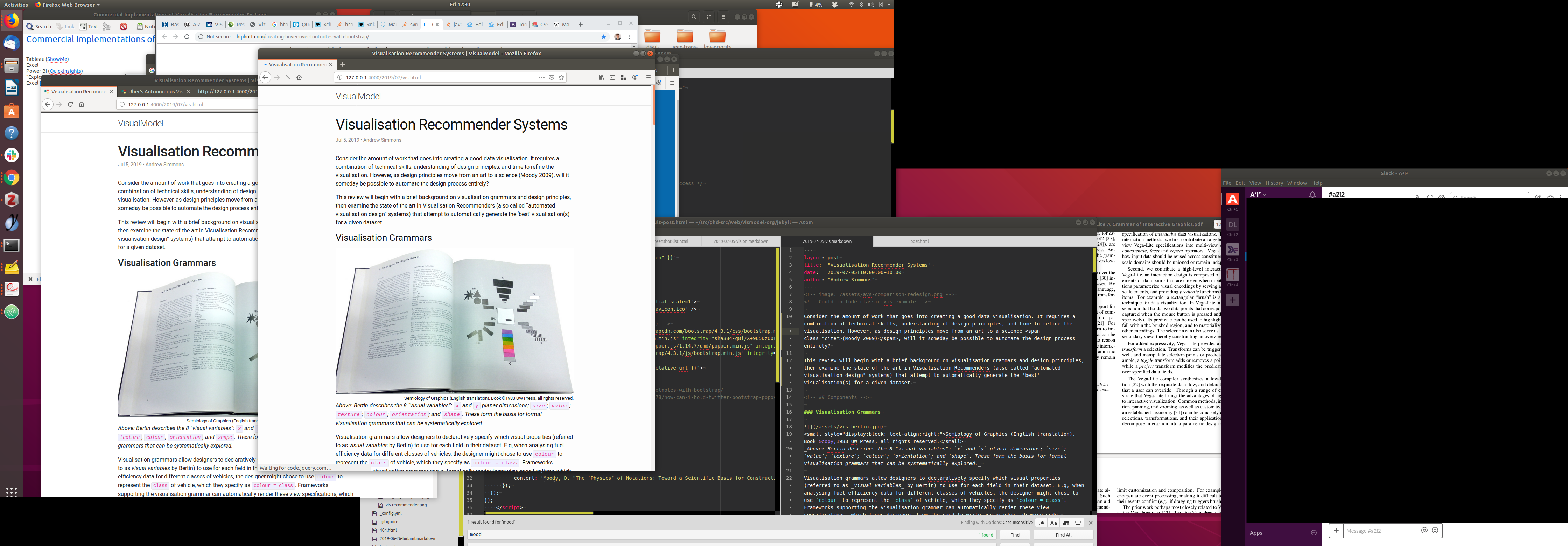The height and width of the screenshot is (546, 1568).
Task: Click the Home button in front Firefox window
Action: click(x=299, y=77)
